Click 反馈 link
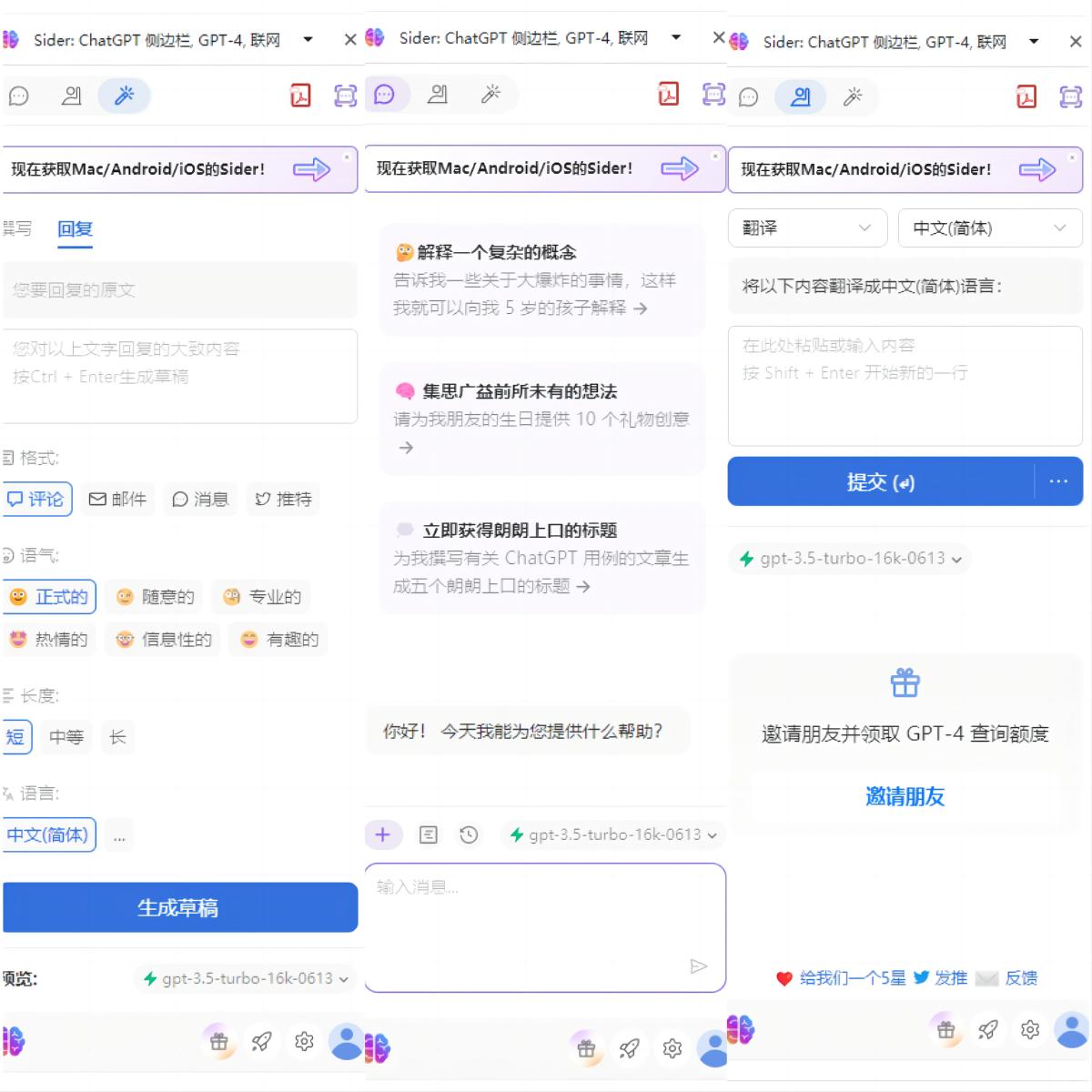 pyautogui.click(x=1021, y=978)
